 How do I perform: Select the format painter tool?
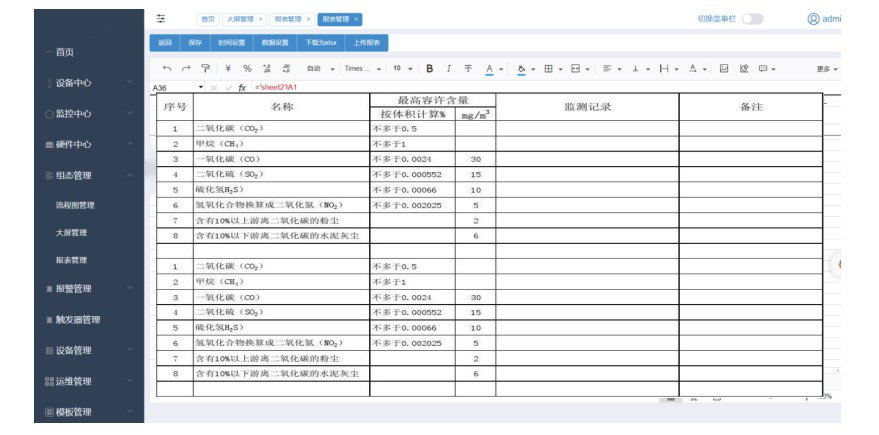tap(206, 69)
